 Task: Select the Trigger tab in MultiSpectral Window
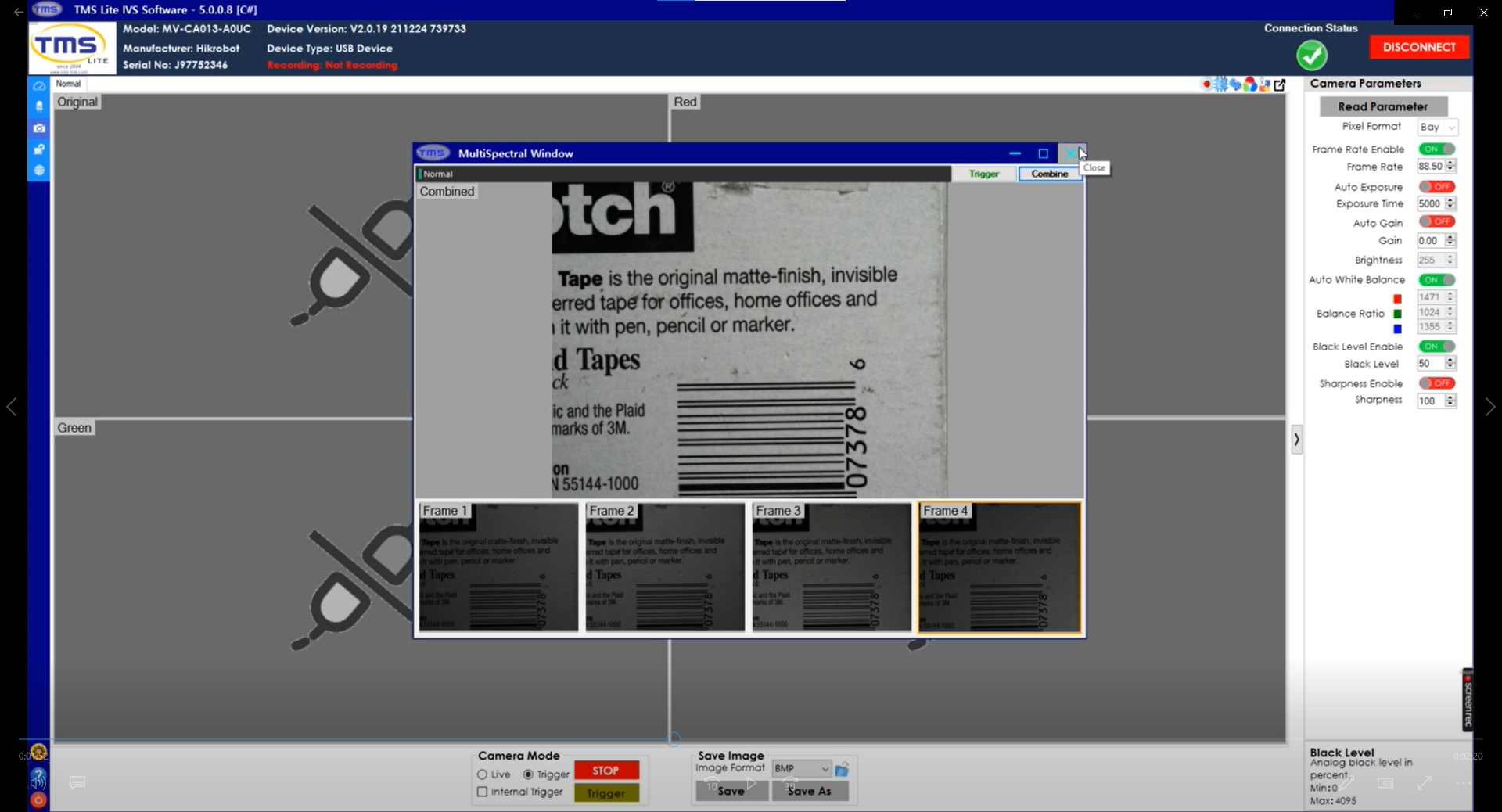tap(984, 174)
